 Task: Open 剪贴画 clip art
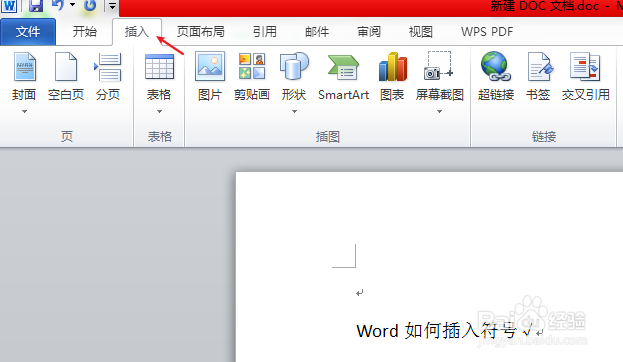point(252,76)
